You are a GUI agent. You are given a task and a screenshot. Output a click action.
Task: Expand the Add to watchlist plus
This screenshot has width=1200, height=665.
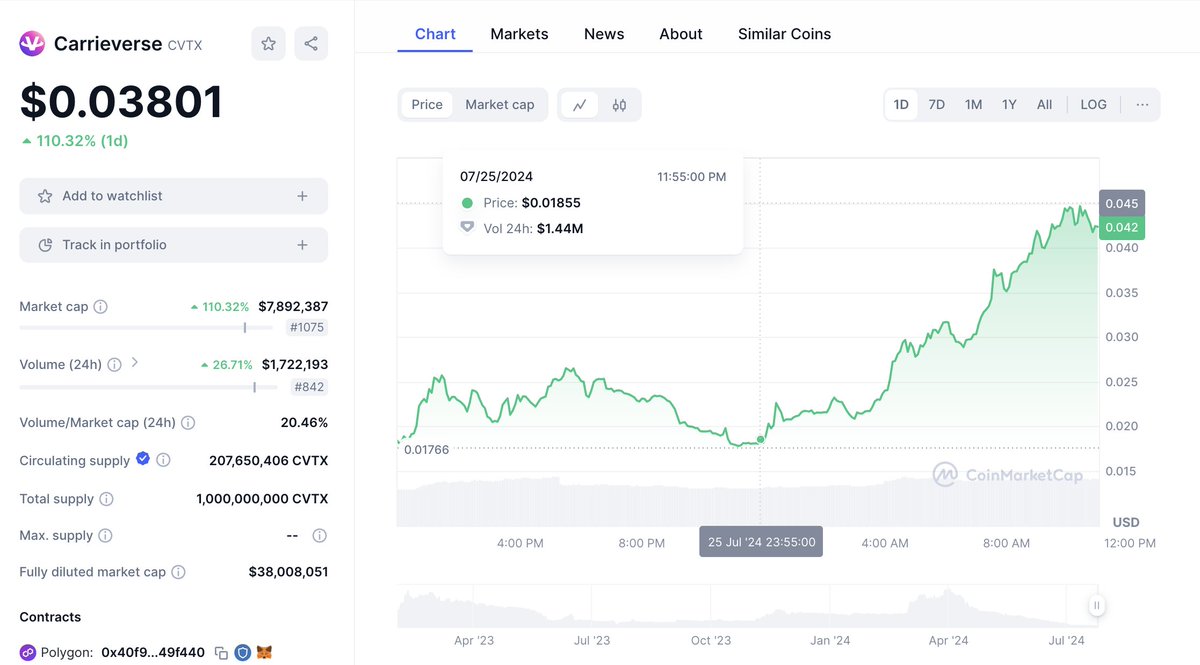point(302,196)
